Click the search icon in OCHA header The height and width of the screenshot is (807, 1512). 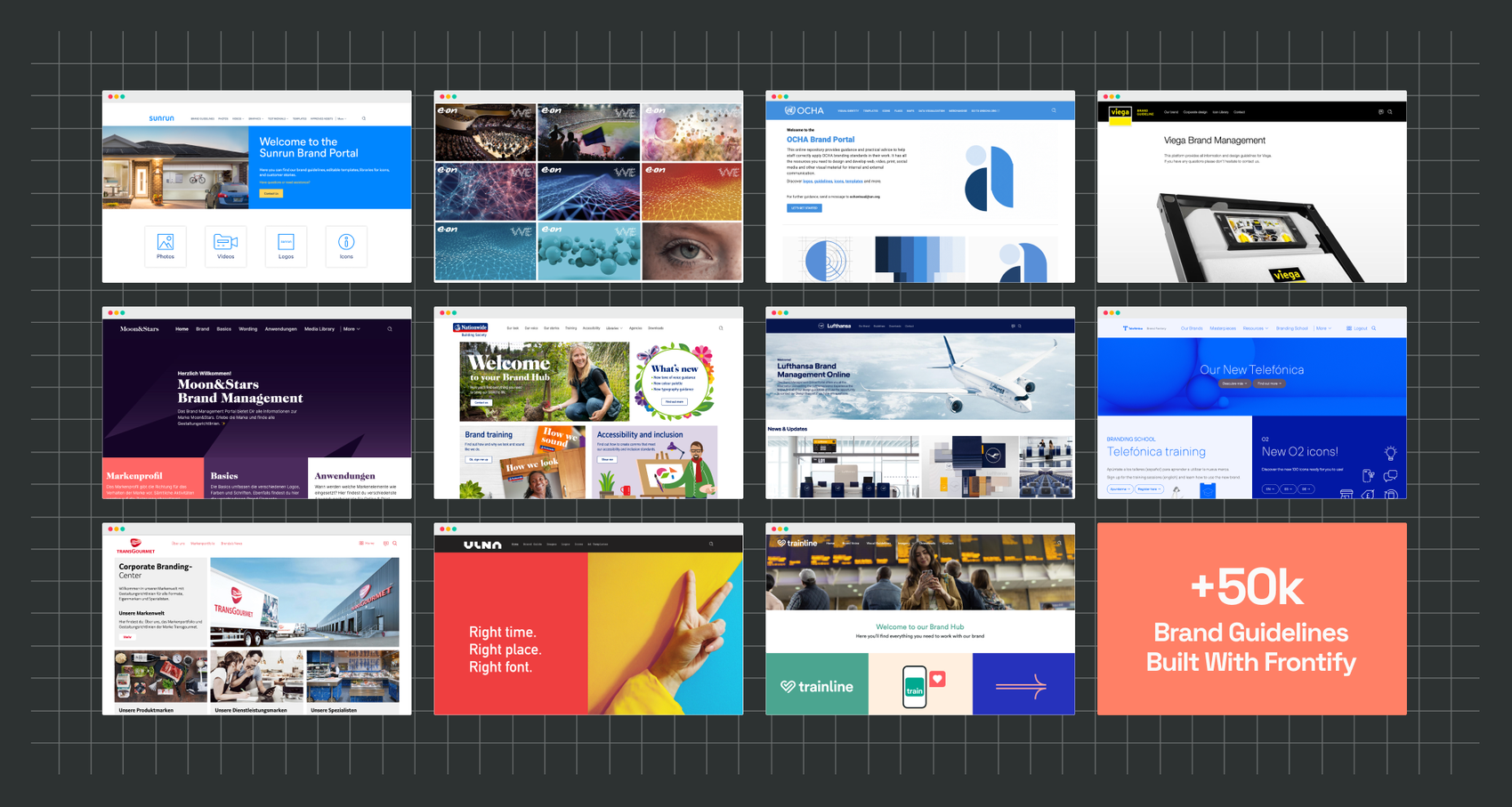[x=1054, y=111]
